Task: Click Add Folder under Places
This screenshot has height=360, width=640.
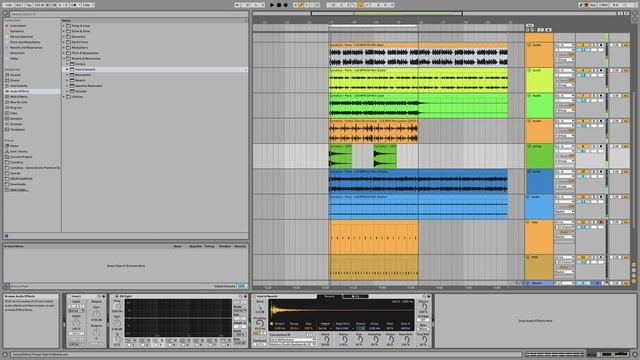Action: tap(19, 190)
